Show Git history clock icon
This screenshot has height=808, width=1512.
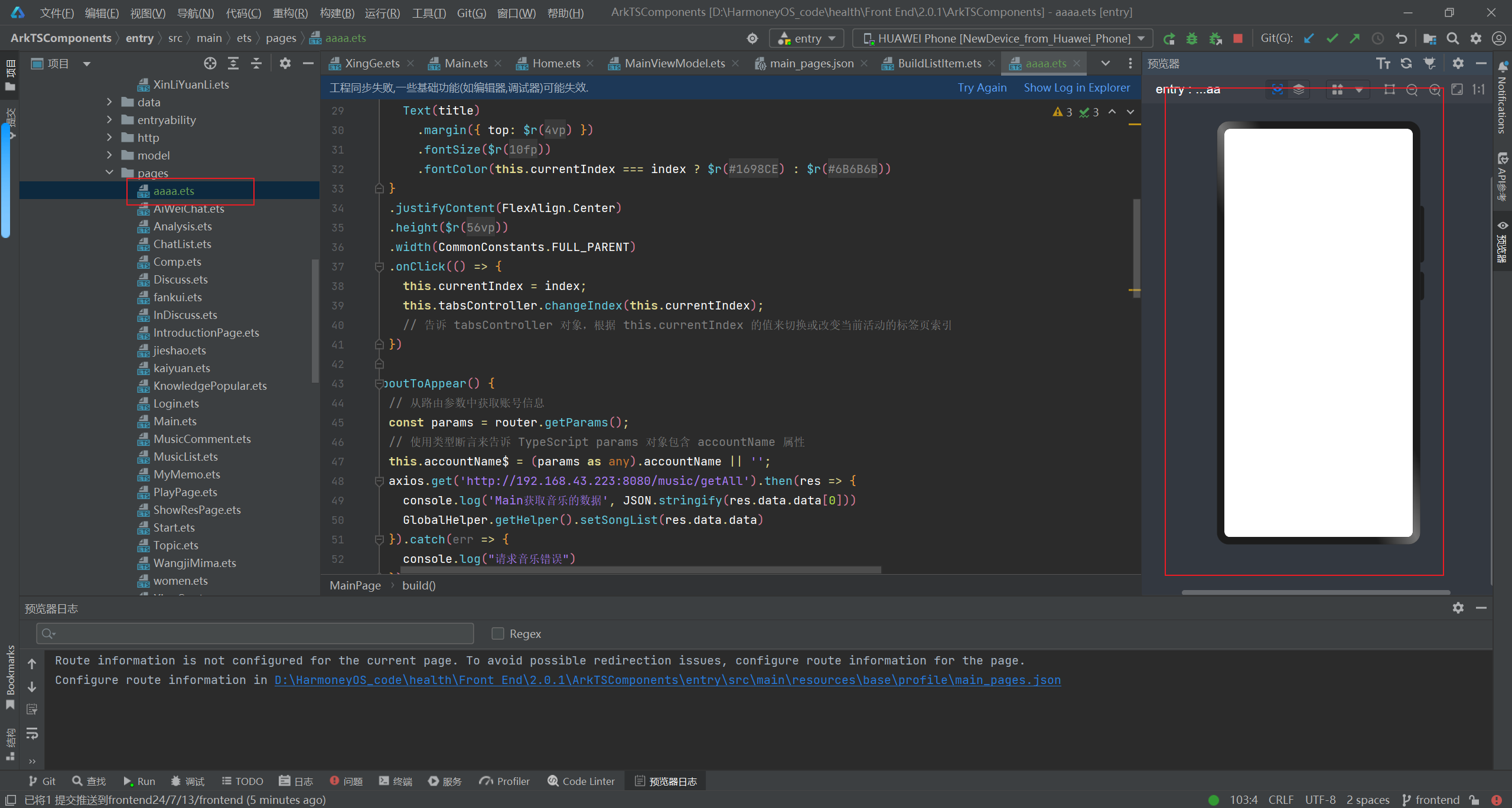(x=1378, y=38)
